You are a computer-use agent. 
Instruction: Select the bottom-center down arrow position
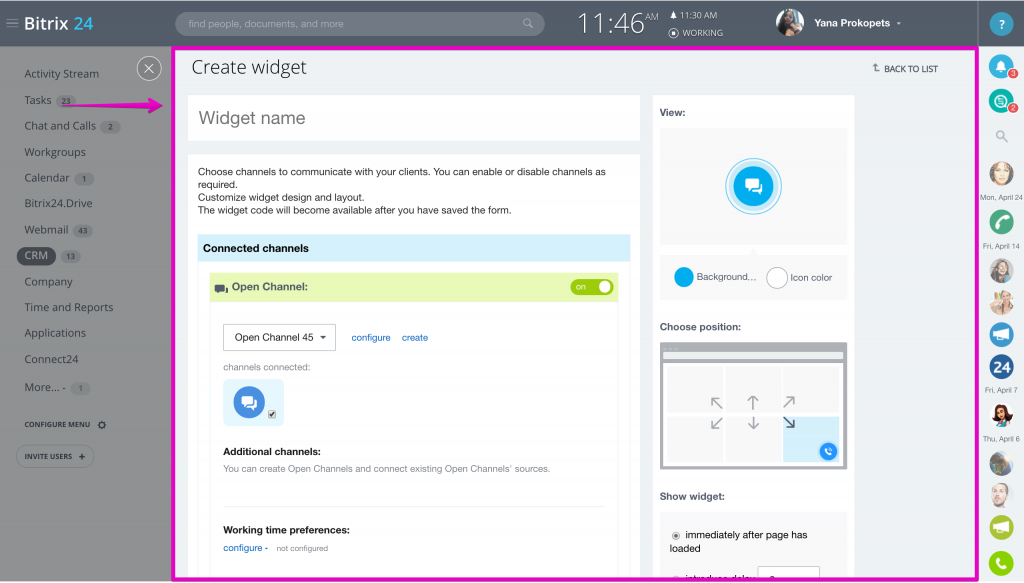[753, 423]
